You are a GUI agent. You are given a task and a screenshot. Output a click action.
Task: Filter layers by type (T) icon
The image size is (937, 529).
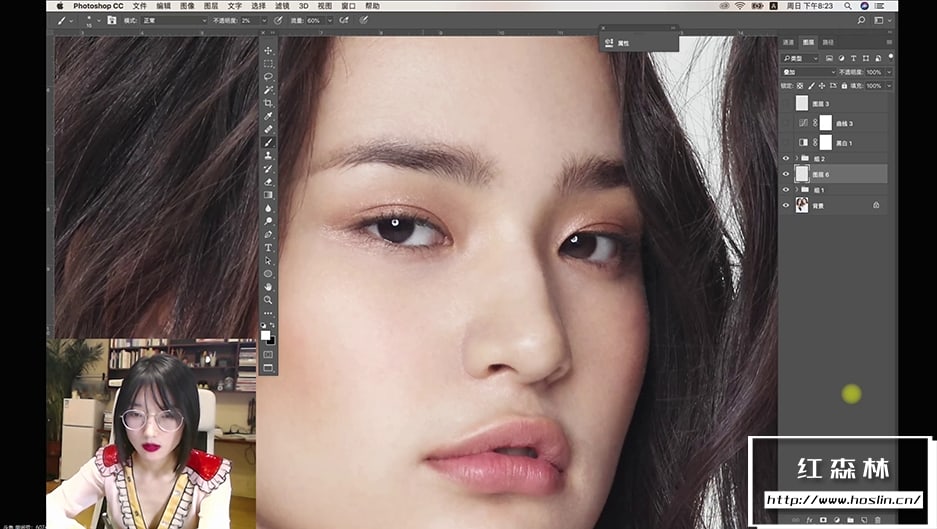(x=853, y=58)
